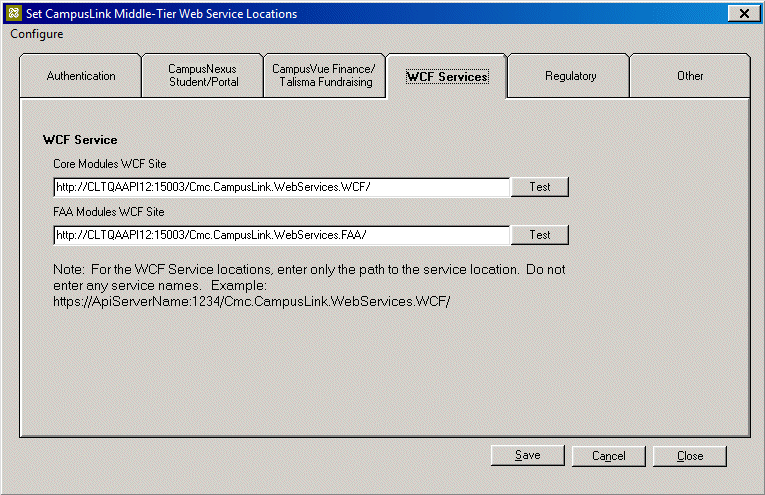Open the Configure menu
Image resolution: width=765 pixels, height=495 pixels.
(x=37, y=34)
